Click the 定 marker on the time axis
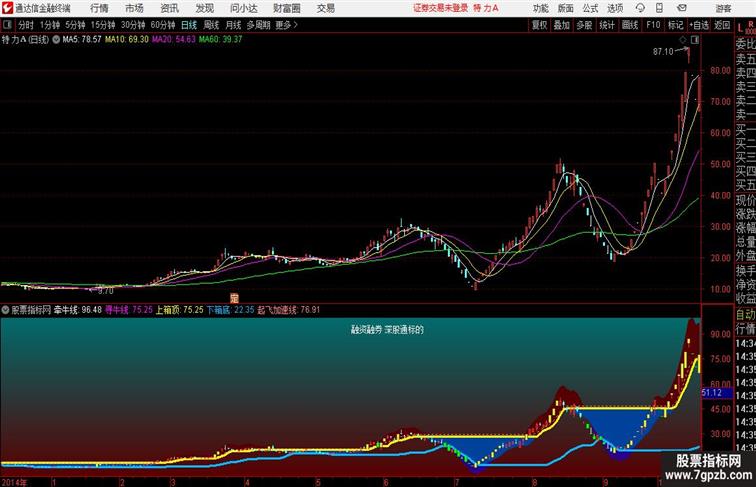 click(x=235, y=298)
